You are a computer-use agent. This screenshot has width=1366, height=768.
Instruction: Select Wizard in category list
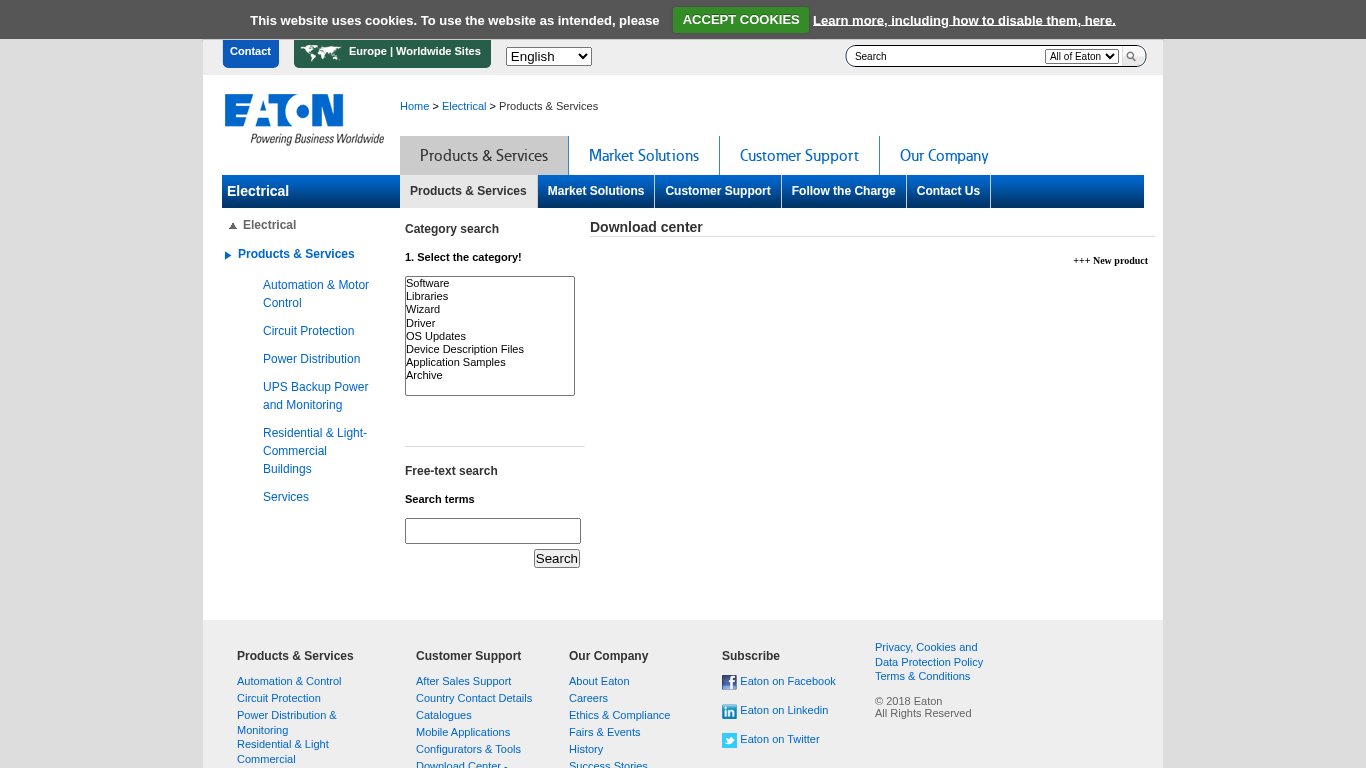pyautogui.click(x=489, y=309)
